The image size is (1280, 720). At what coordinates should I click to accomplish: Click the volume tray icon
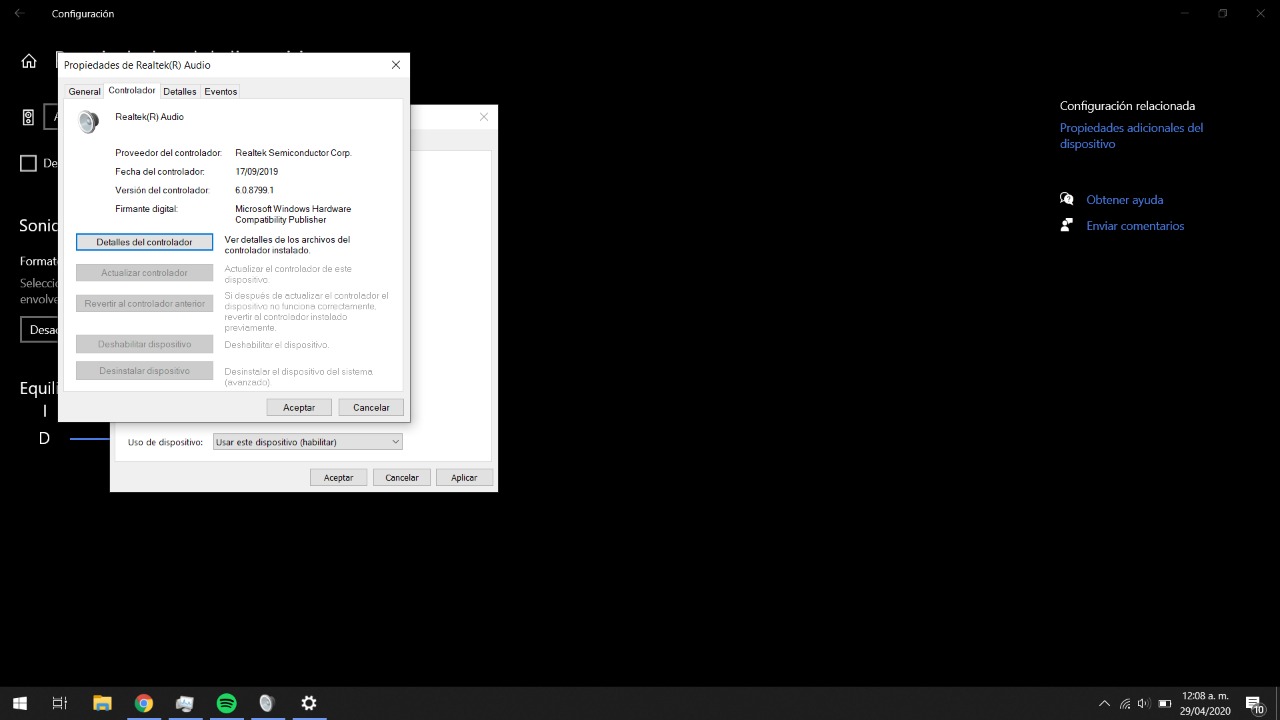pyautogui.click(x=1144, y=704)
